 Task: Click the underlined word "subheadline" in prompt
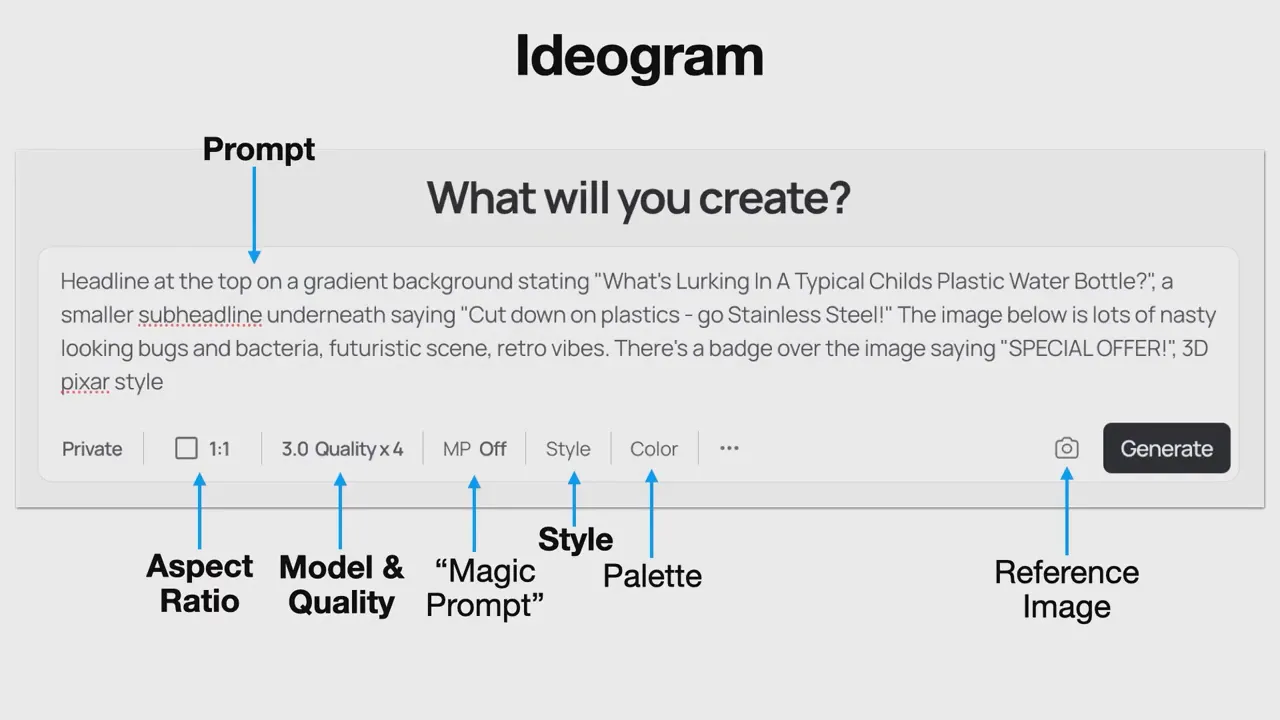click(x=200, y=315)
